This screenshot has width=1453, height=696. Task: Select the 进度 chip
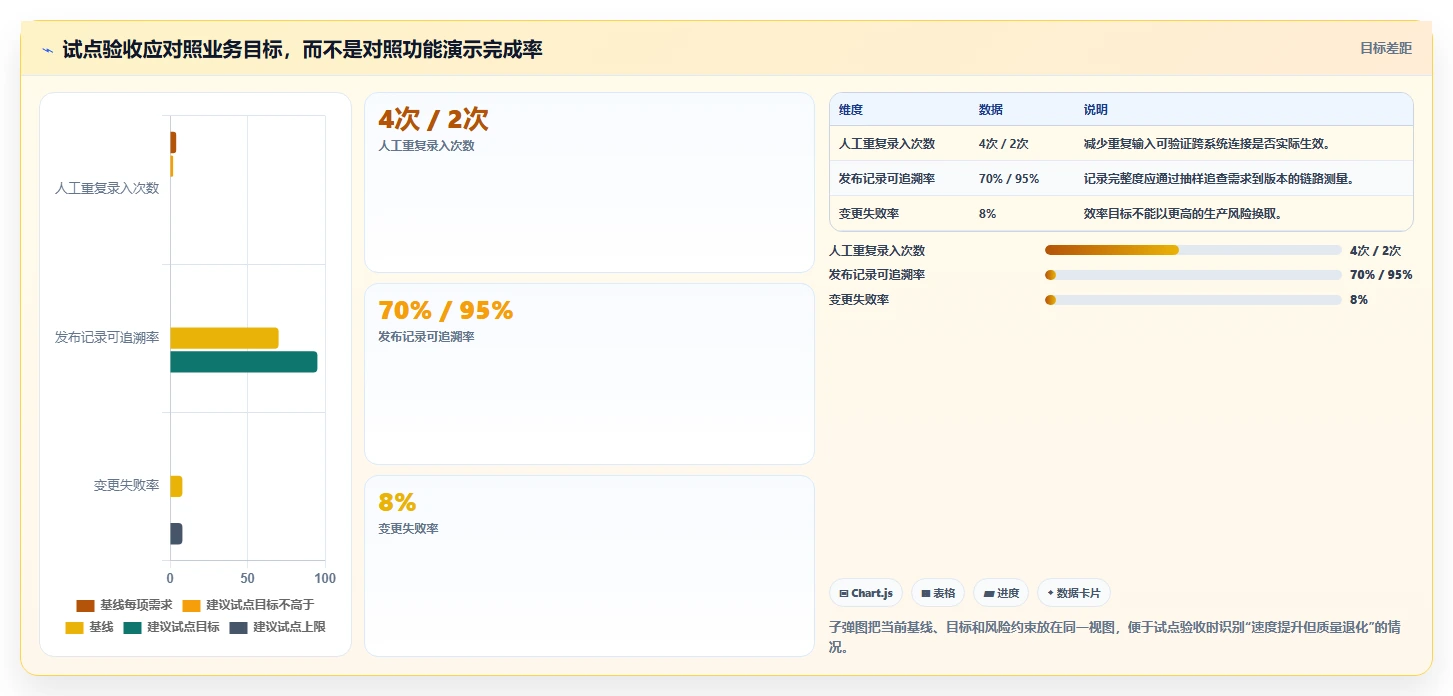[1001, 593]
